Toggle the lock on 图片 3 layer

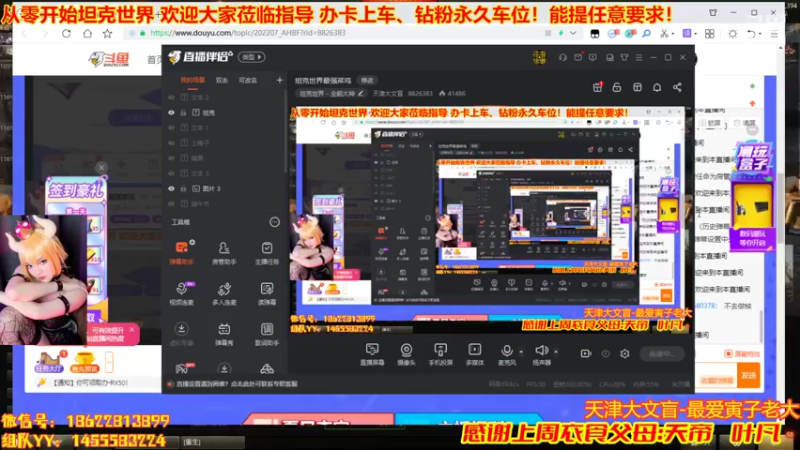coord(184,189)
